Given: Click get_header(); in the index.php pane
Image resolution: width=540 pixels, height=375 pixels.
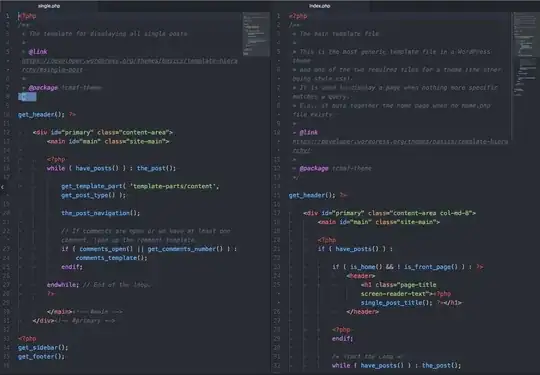Looking at the screenshot, I should 312,195.
